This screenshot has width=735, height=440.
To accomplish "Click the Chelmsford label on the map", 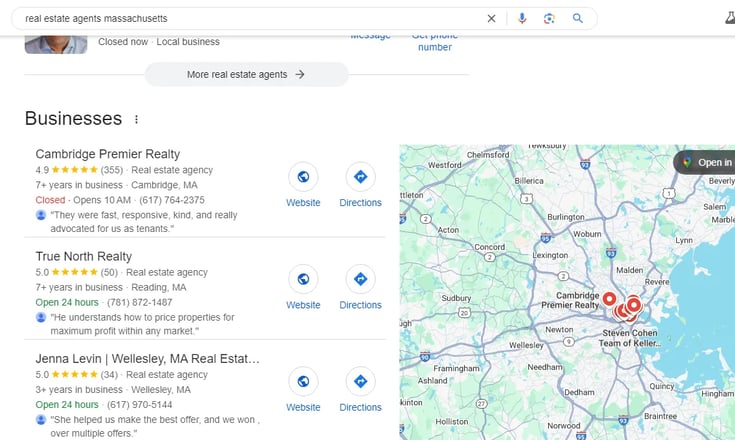I will click(x=488, y=155).
